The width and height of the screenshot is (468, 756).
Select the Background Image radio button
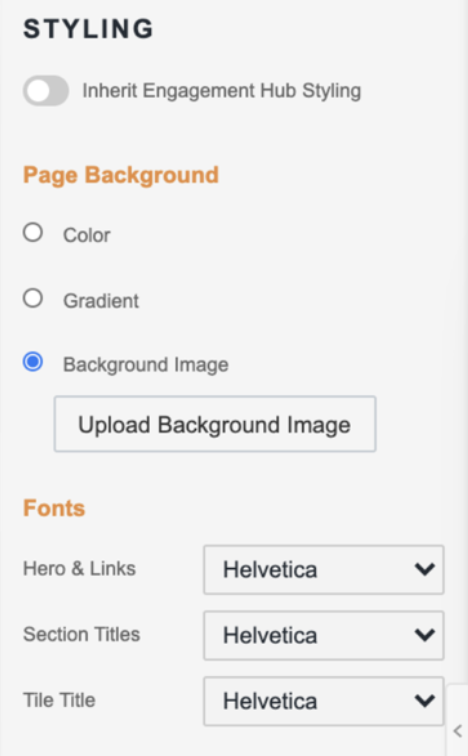[33, 362]
